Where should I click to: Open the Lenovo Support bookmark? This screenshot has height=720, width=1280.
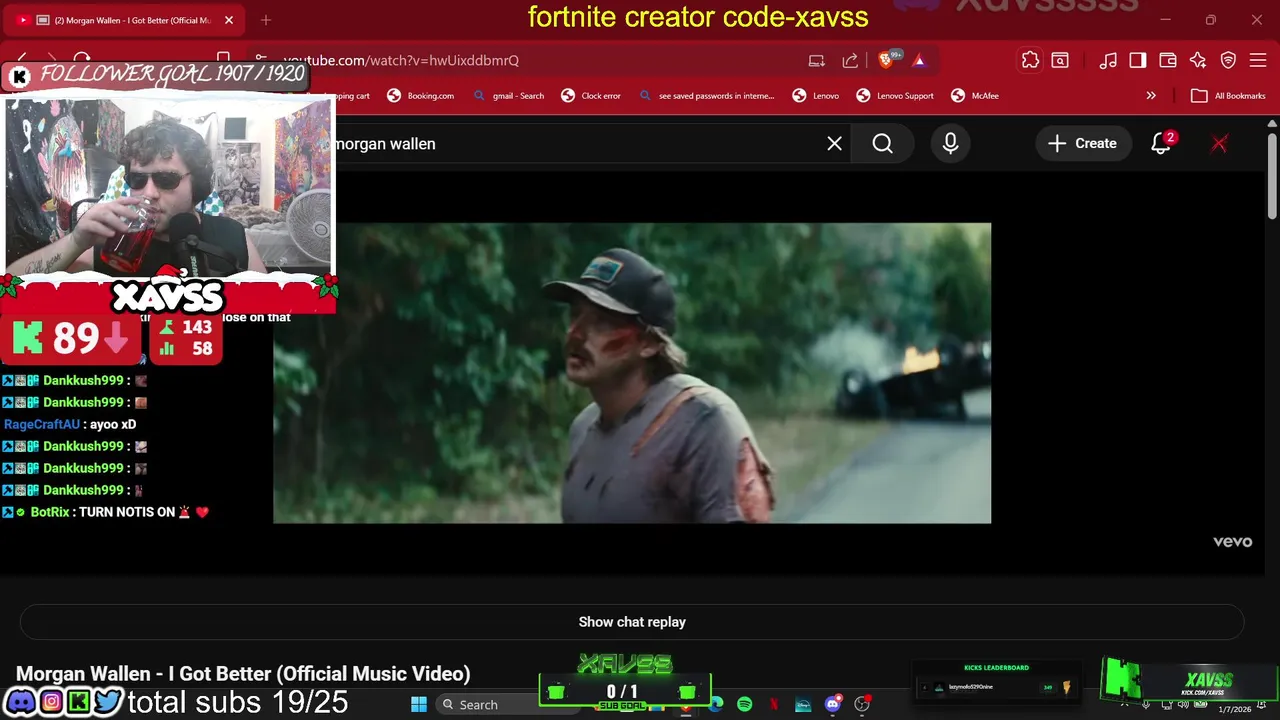(895, 96)
